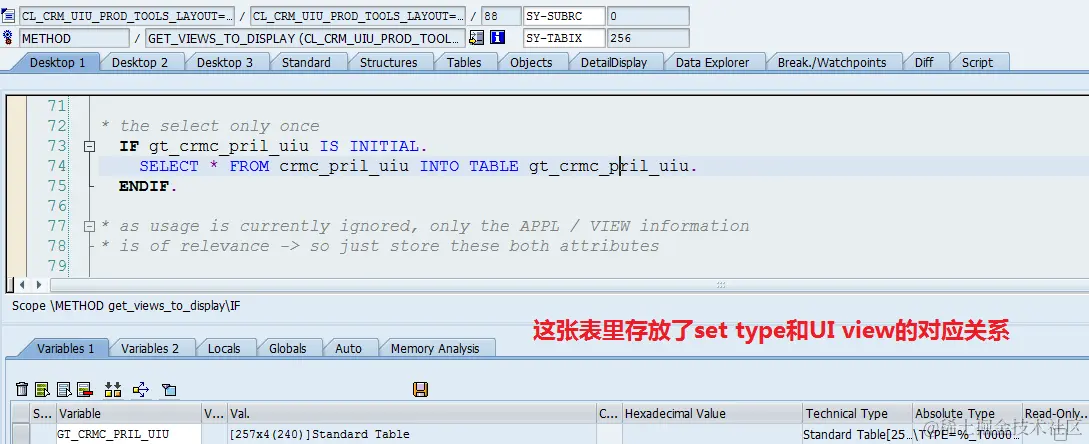Click the trash icon to delete variables
Viewport: 1089px width, 444px height.
(x=22, y=389)
